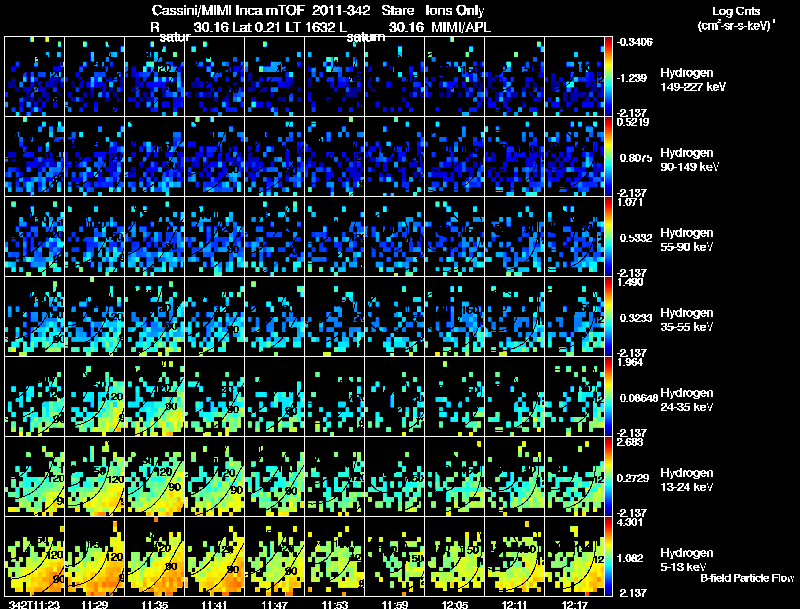Viewport: 800px width, 609px height.
Task: Click the Cassini/MIMI Inca mTOF title text
Action: click(x=228, y=10)
